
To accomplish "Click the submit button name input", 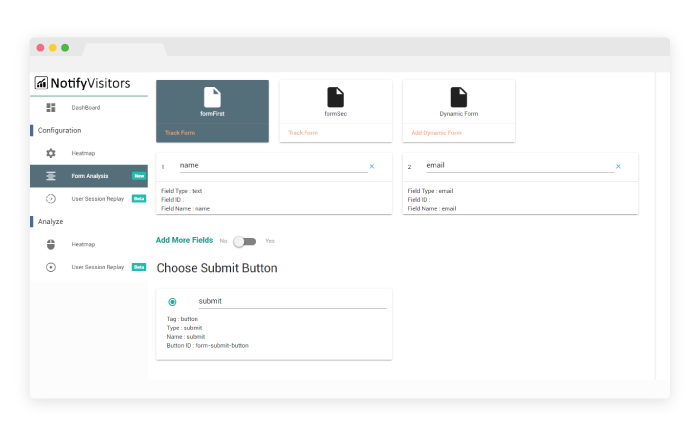I will pos(290,301).
